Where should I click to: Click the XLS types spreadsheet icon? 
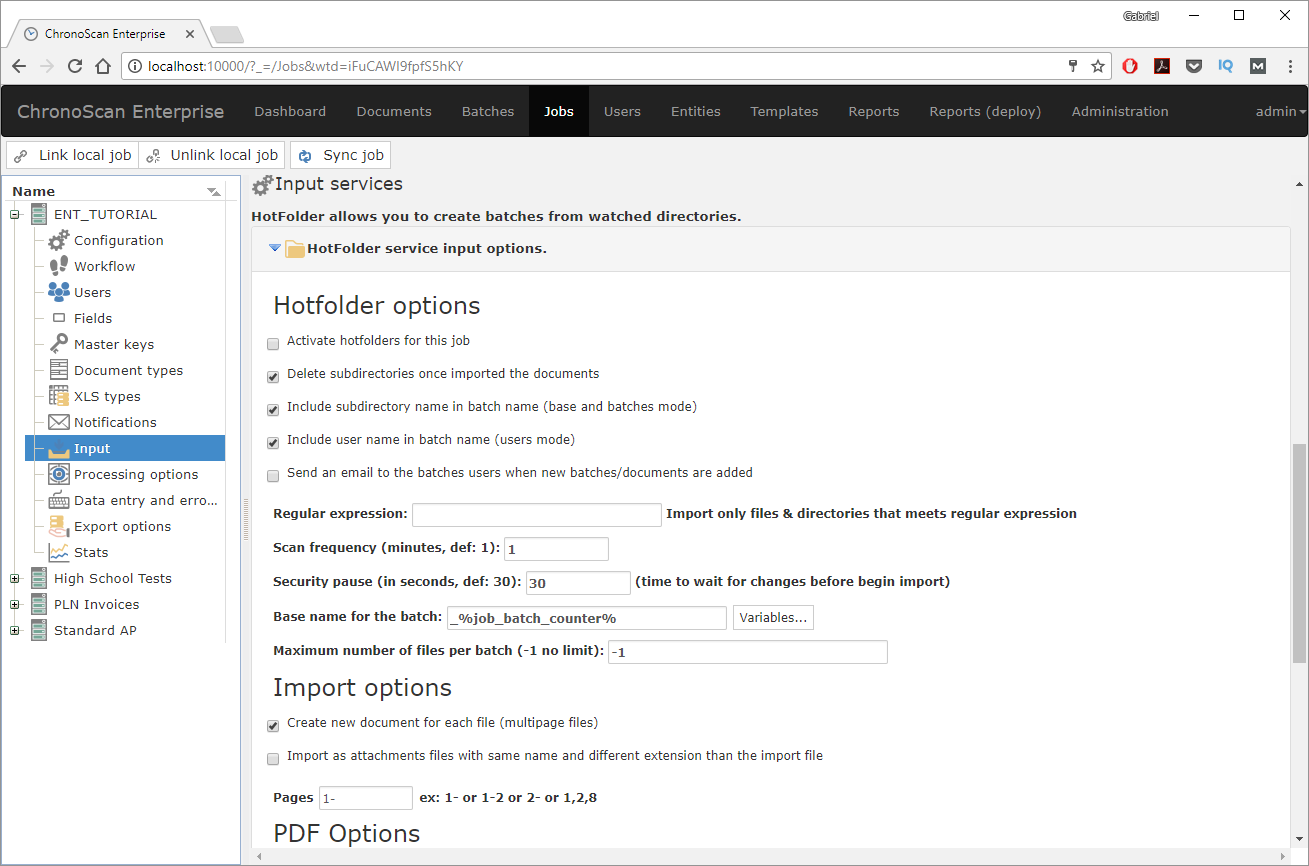(x=59, y=396)
